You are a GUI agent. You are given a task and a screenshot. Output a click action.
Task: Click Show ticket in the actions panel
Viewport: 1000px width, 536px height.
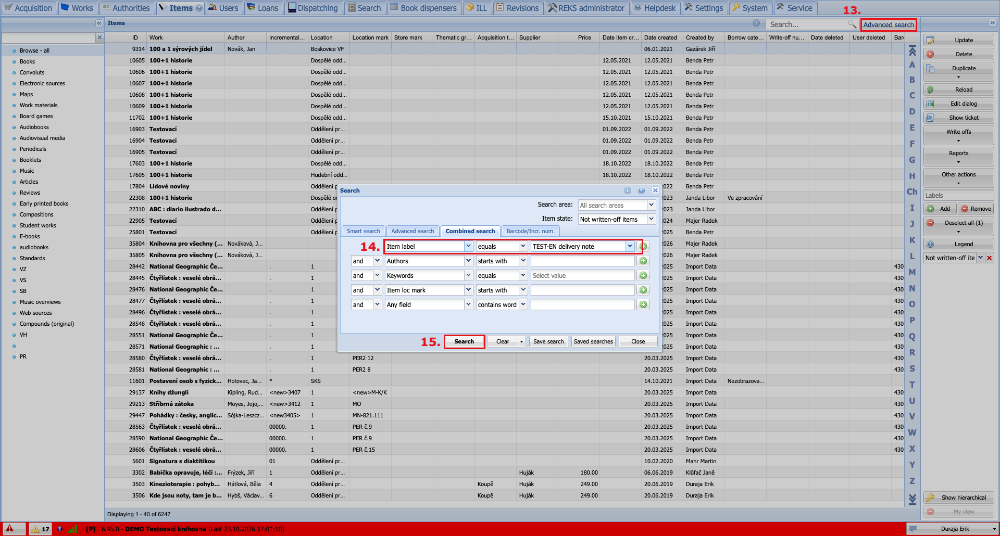[958, 118]
